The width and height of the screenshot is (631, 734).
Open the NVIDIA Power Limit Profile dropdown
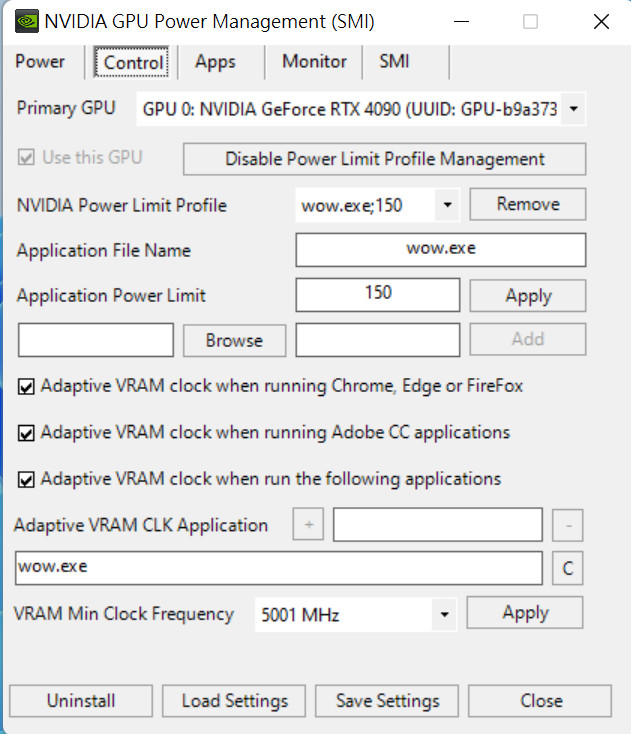[448, 205]
